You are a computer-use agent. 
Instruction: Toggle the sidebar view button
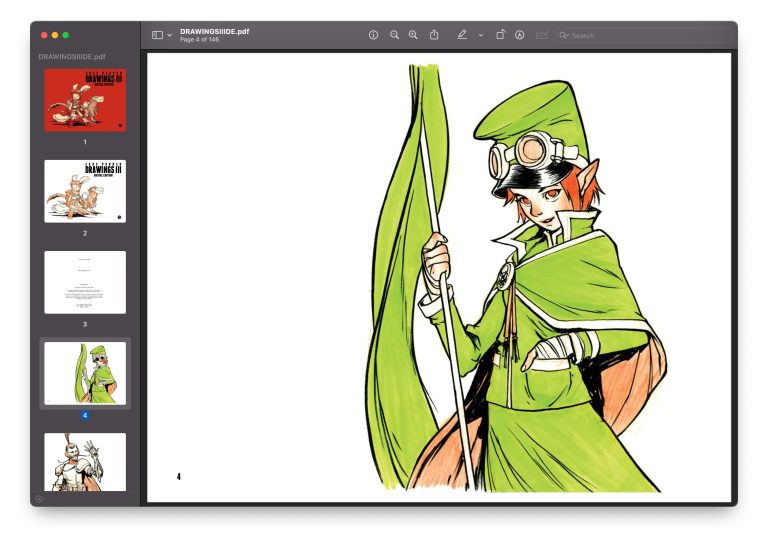[x=157, y=35]
